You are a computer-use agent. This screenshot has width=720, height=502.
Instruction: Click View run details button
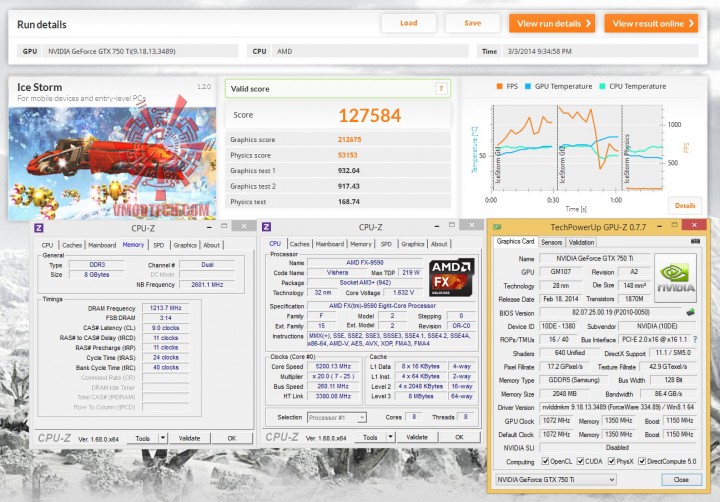point(552,23)
